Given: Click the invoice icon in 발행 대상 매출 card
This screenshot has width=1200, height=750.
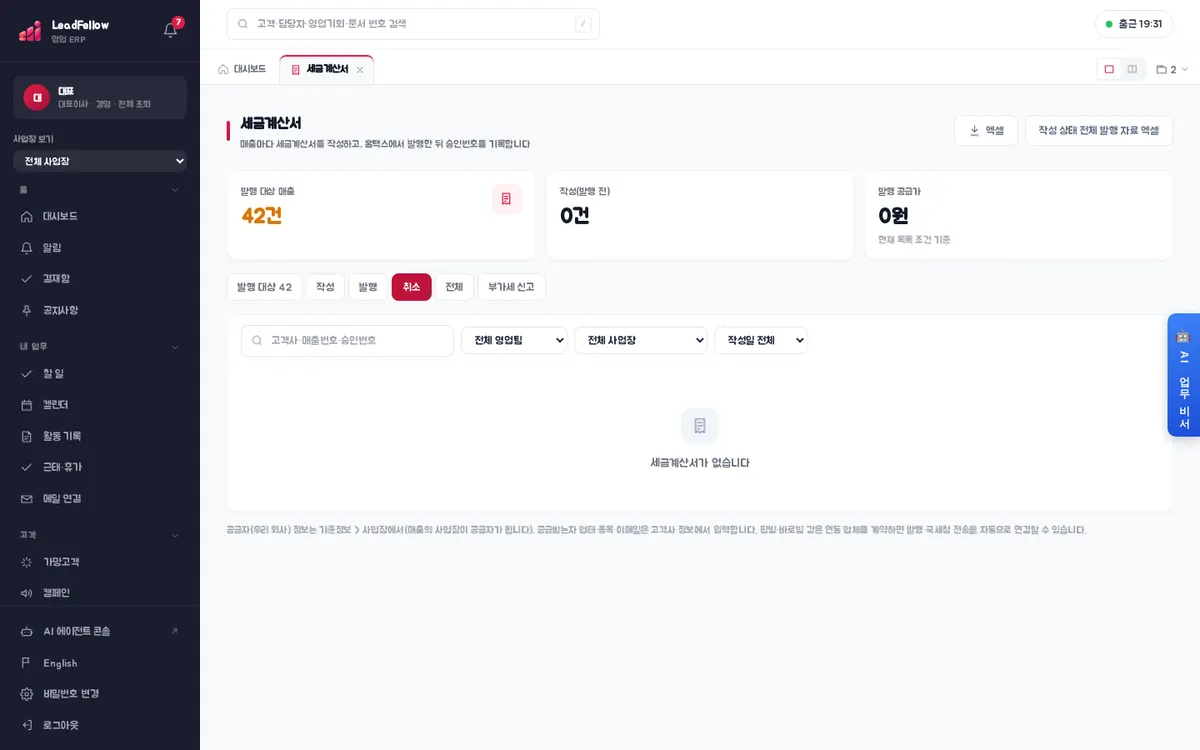Looking at the screenshot, I should pos(507,199).
